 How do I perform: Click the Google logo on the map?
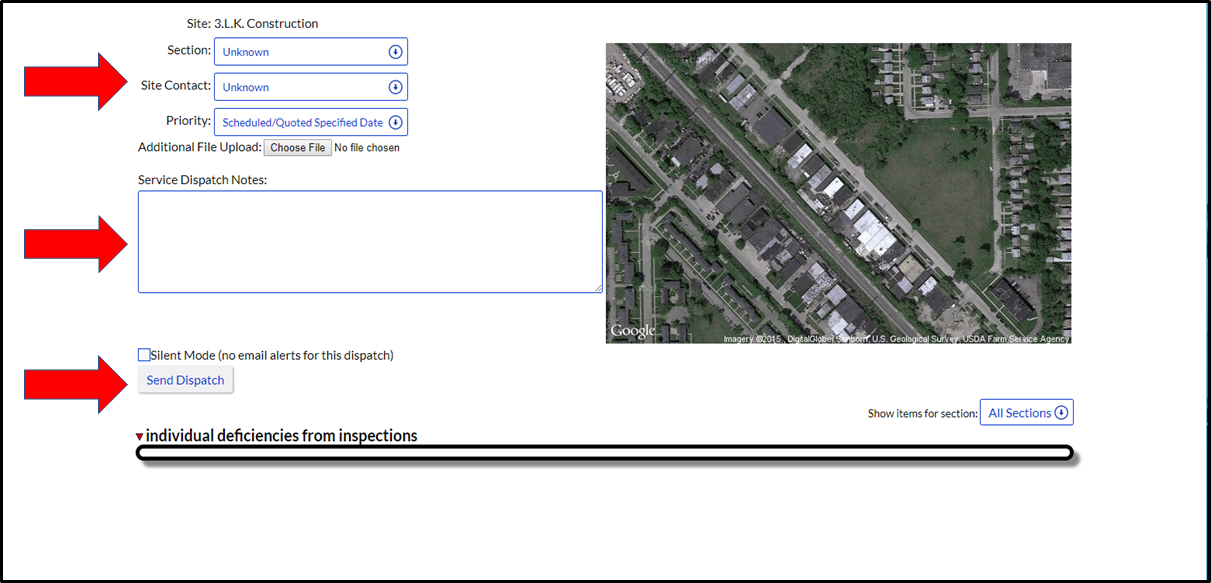coord(633,331)
